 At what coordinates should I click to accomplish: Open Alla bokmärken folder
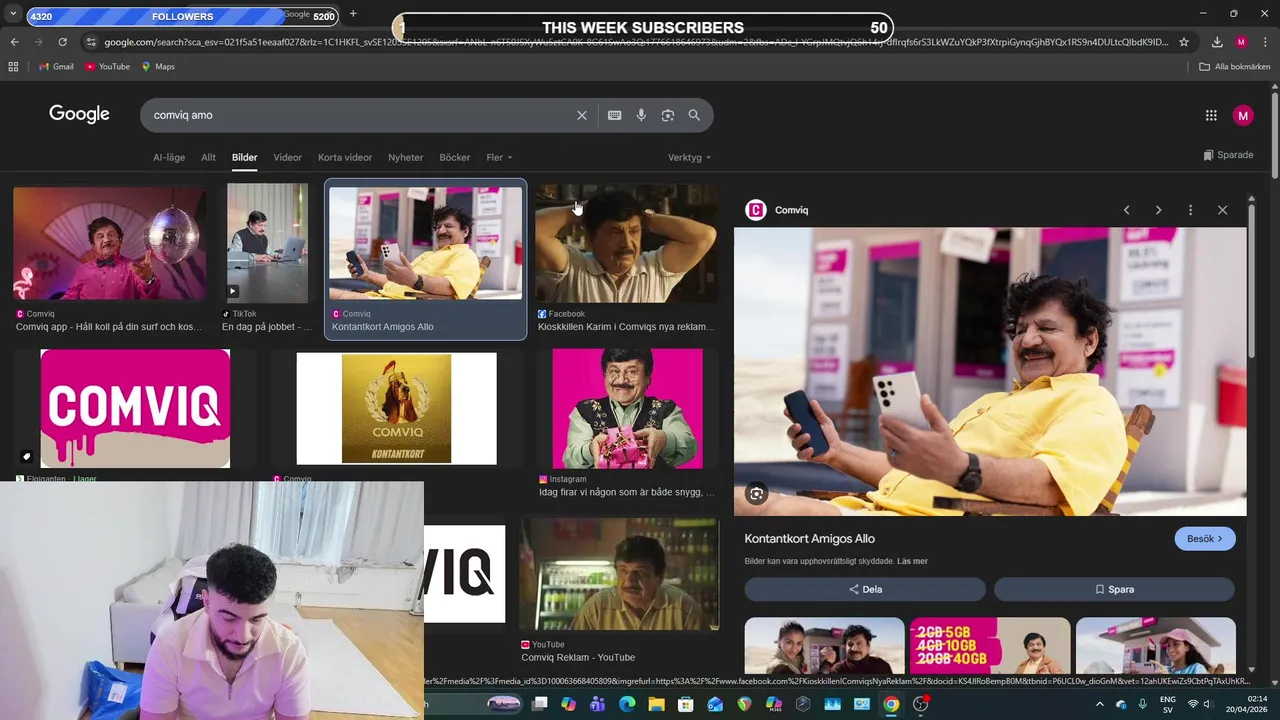point(1235,66)
